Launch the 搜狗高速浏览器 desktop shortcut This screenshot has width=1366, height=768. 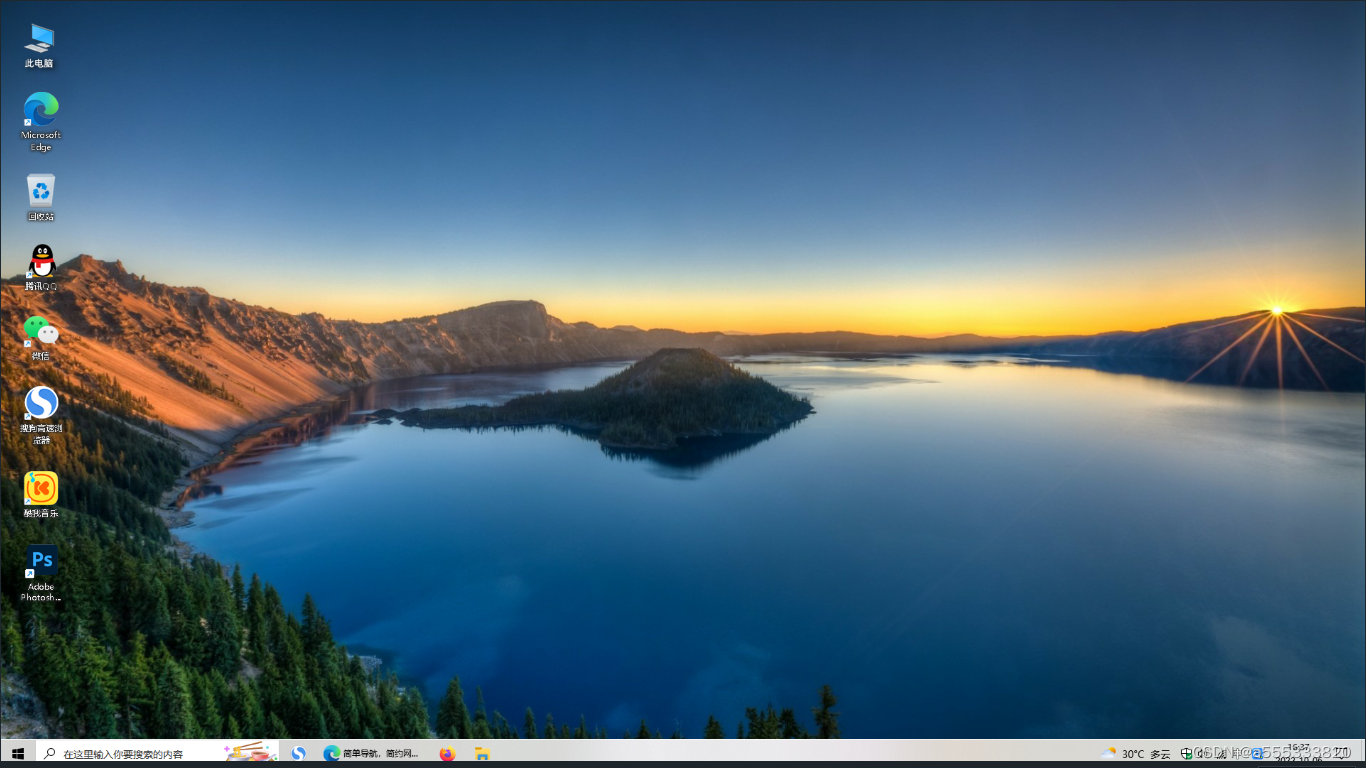tap(40, 405)
